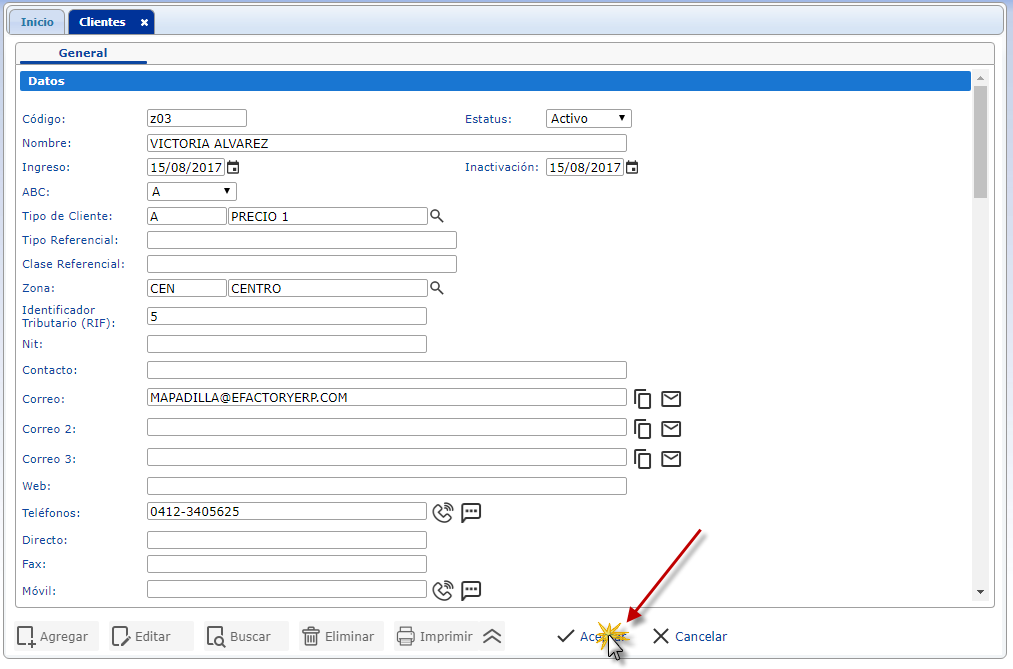
Task: Open the ABC classification dropdown
Action: 192,192
